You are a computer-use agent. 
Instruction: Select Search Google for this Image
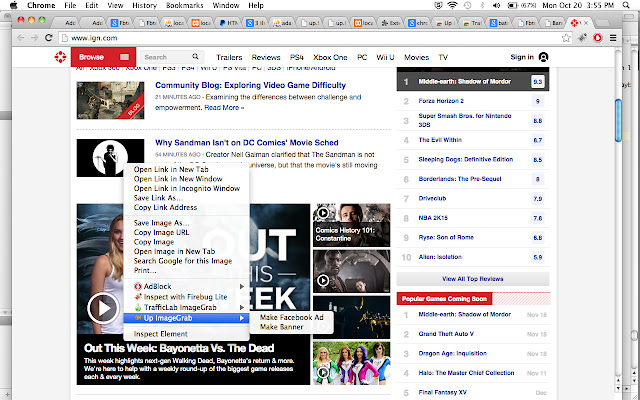[183, 261]
